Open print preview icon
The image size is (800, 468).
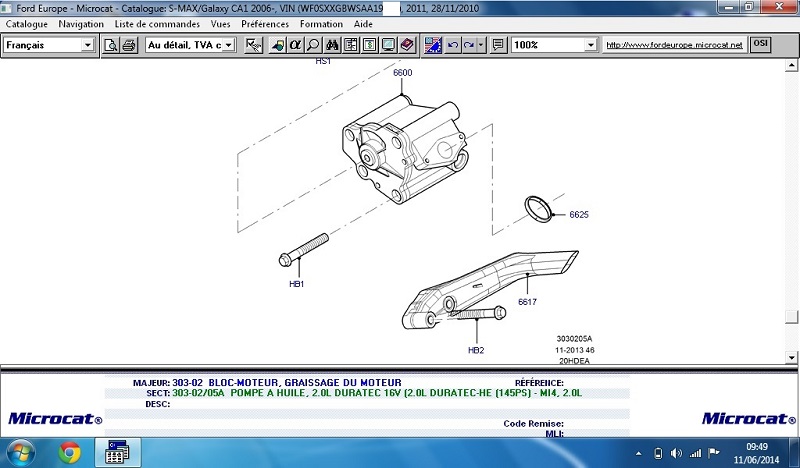tap(111, 45)
